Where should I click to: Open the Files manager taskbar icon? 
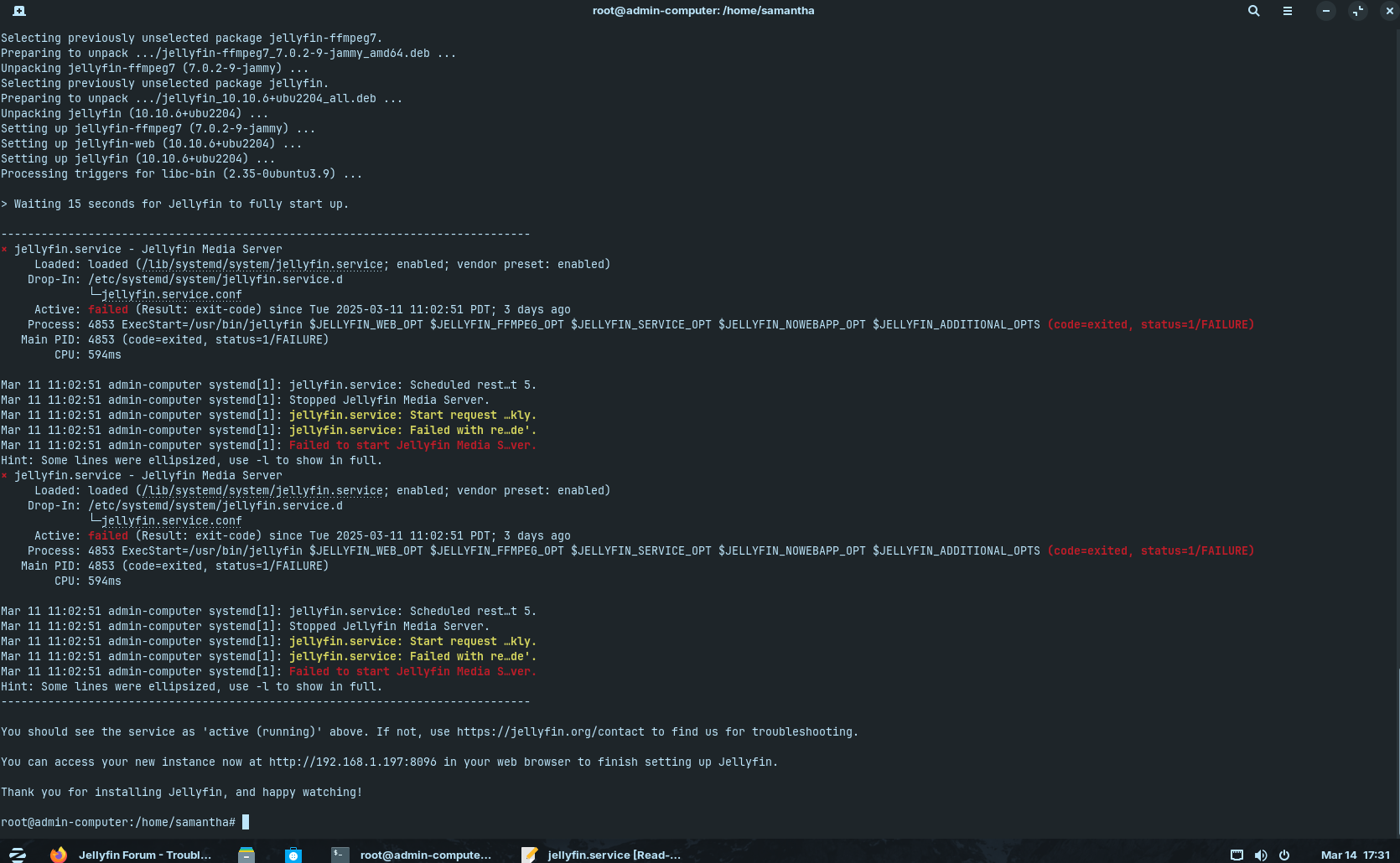pyautogui.click(x=246, y=855)
